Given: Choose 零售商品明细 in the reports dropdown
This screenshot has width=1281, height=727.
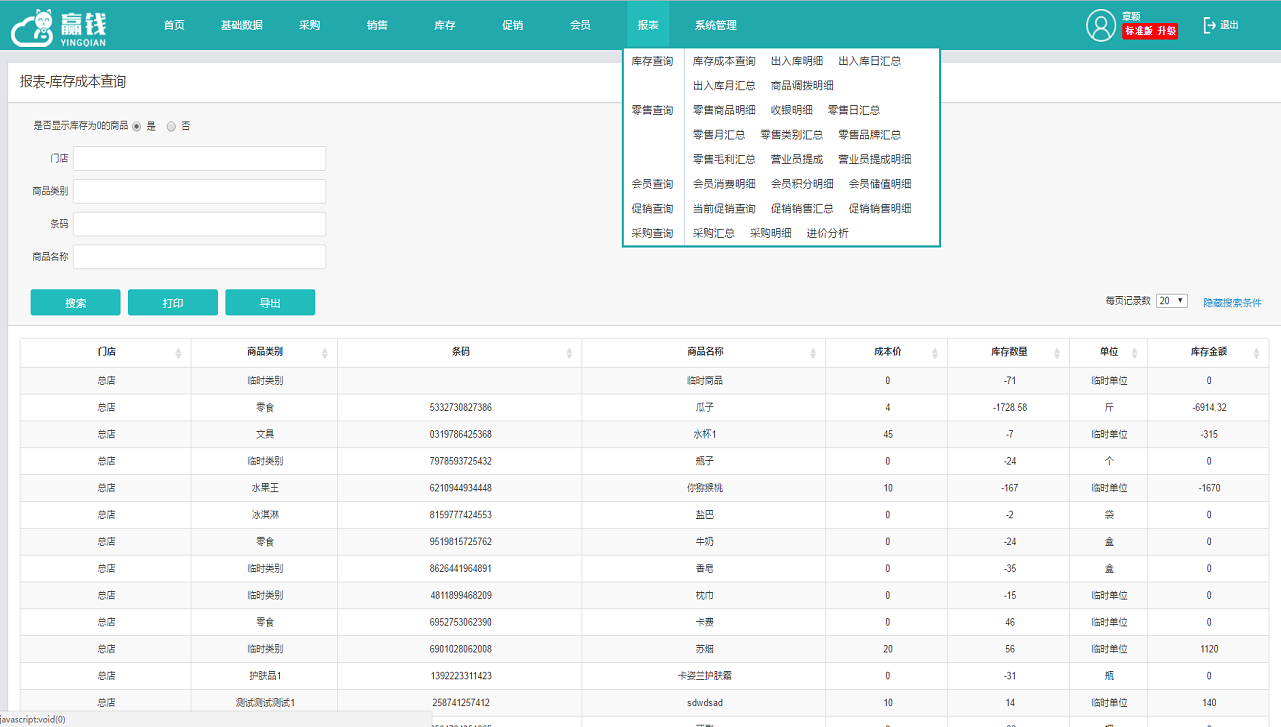Looking at the screenshot, I should pos(724,110).
